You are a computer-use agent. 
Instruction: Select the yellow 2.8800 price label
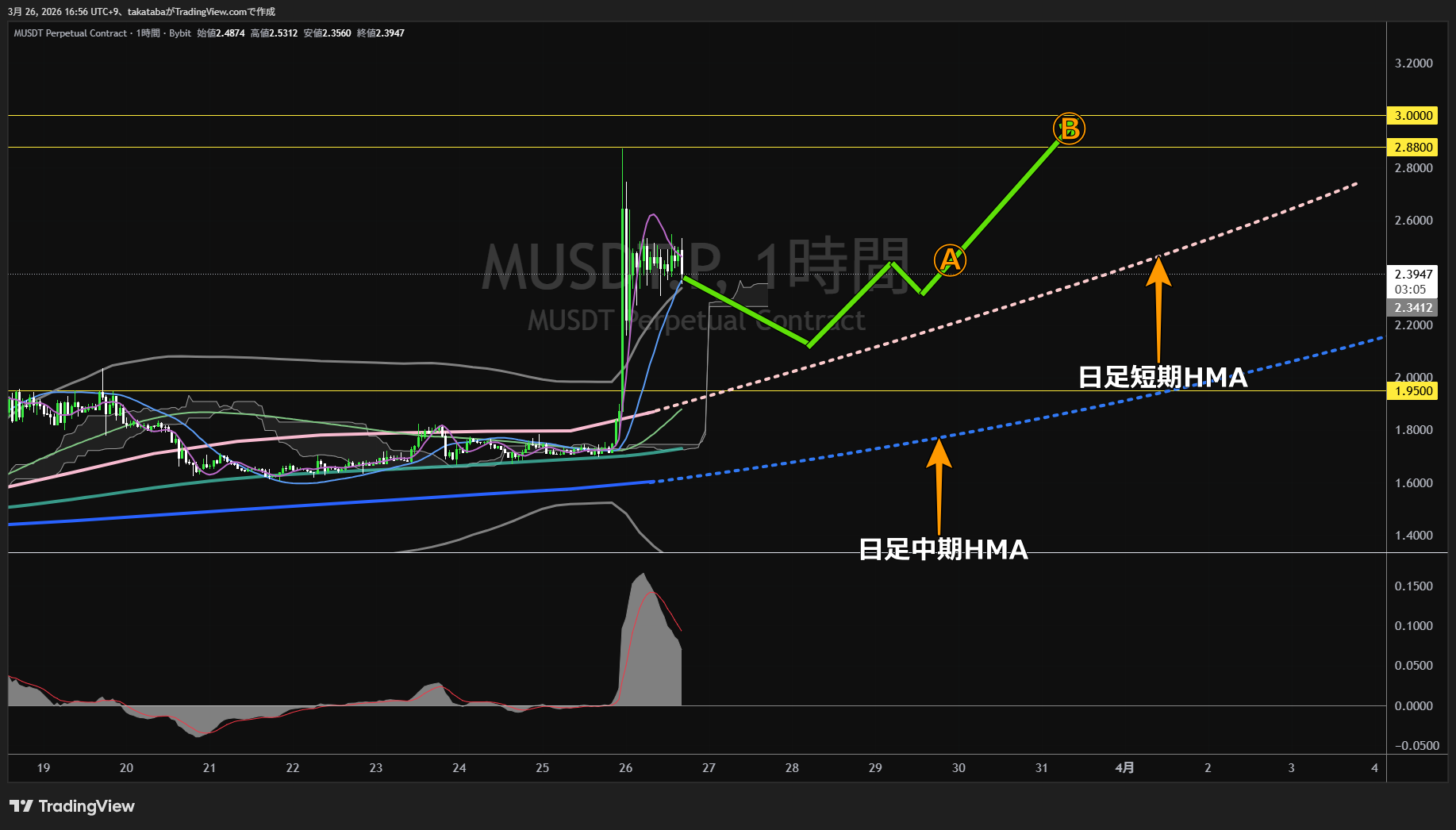click(x=1412, y=148)
